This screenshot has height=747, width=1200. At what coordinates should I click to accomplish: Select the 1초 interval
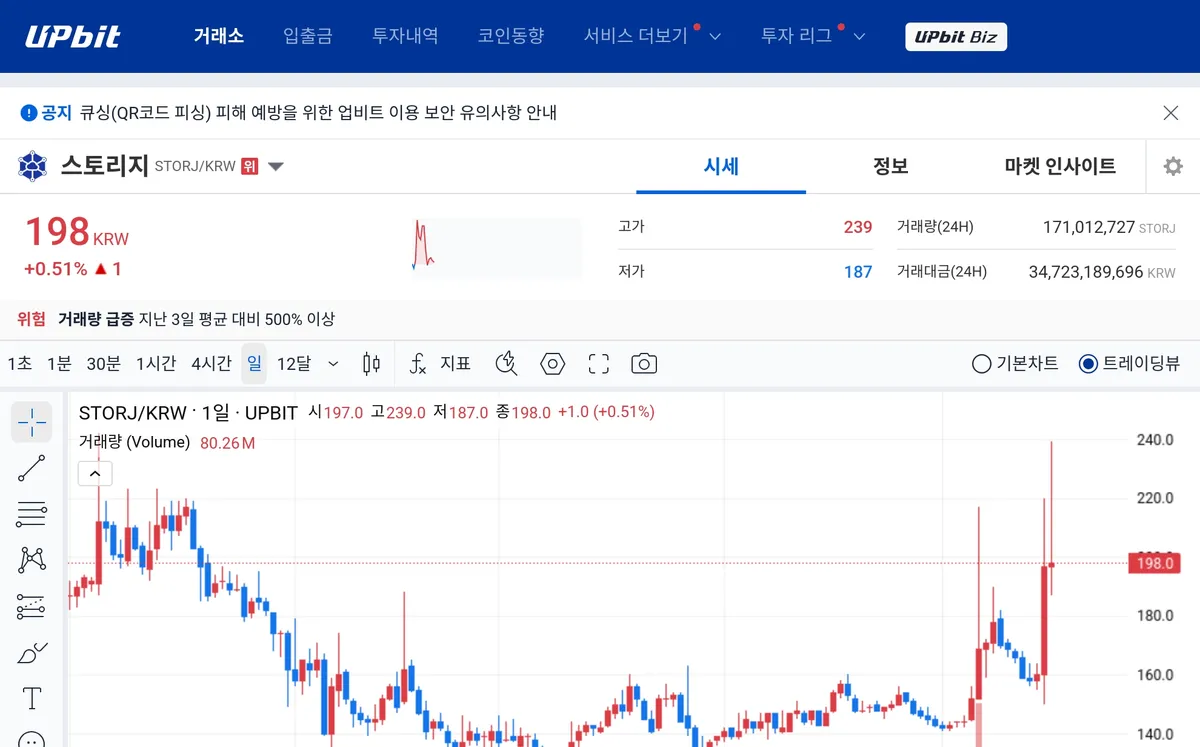point(20,364)
